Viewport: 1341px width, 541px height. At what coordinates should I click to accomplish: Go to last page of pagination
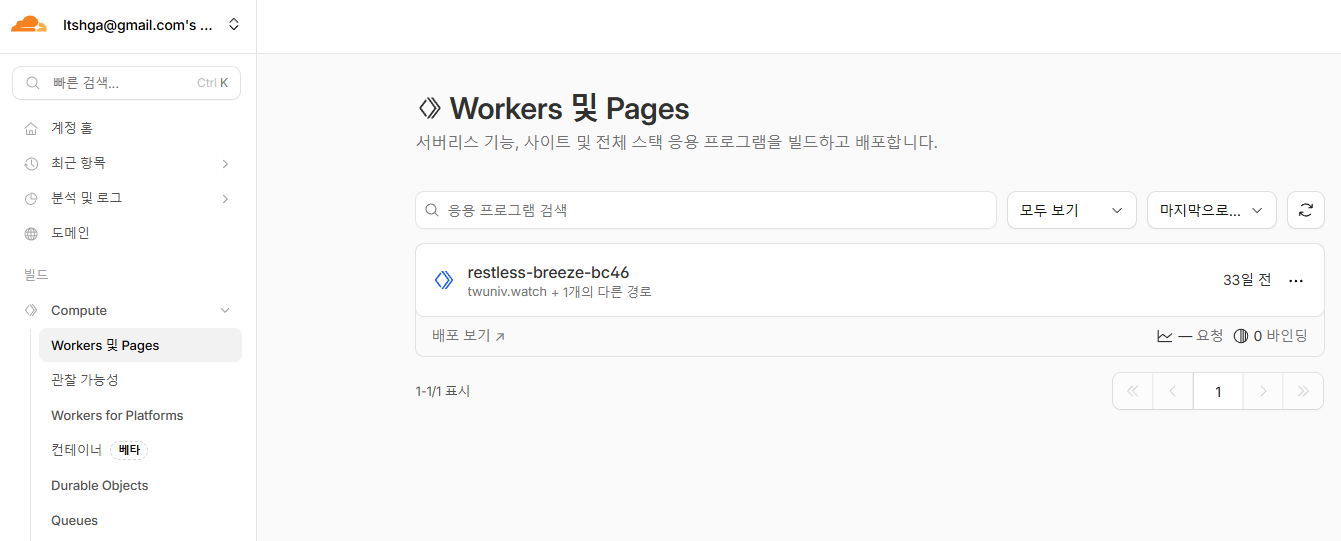pos(1303,391)
